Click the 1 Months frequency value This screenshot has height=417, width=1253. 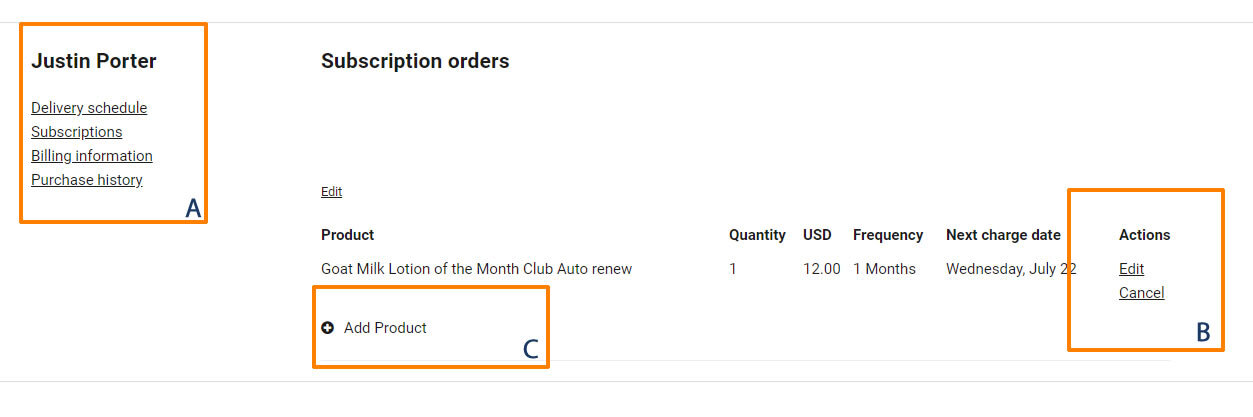884,269
